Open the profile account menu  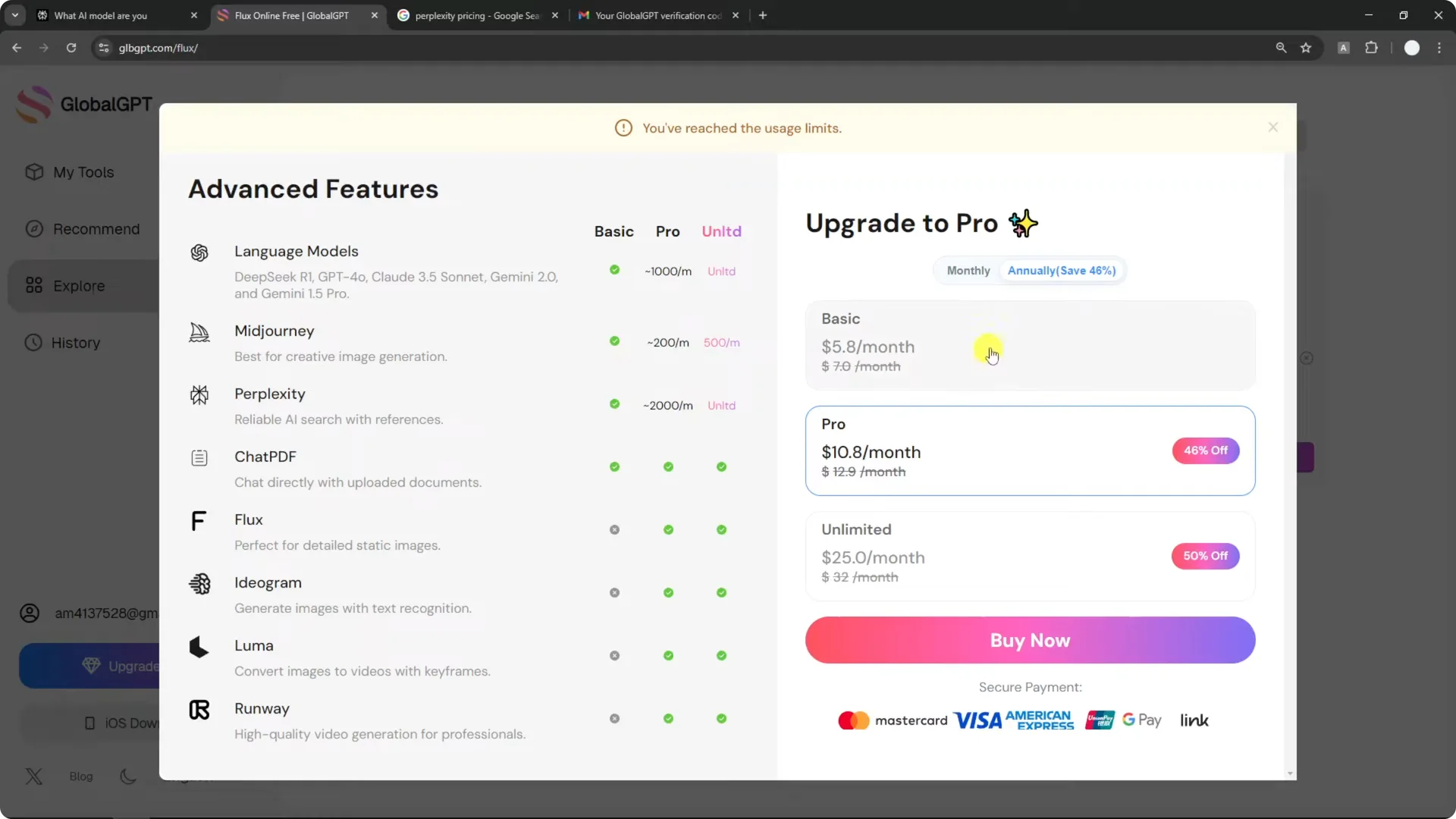click(x=1412, y=48)
